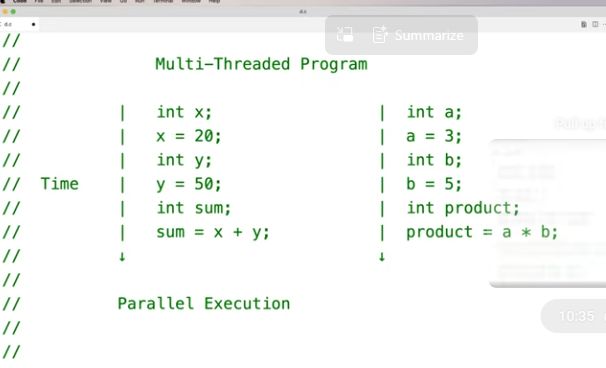Click the line 'int y;'
The width and height of the screenshot is (606, 368).
184,160
